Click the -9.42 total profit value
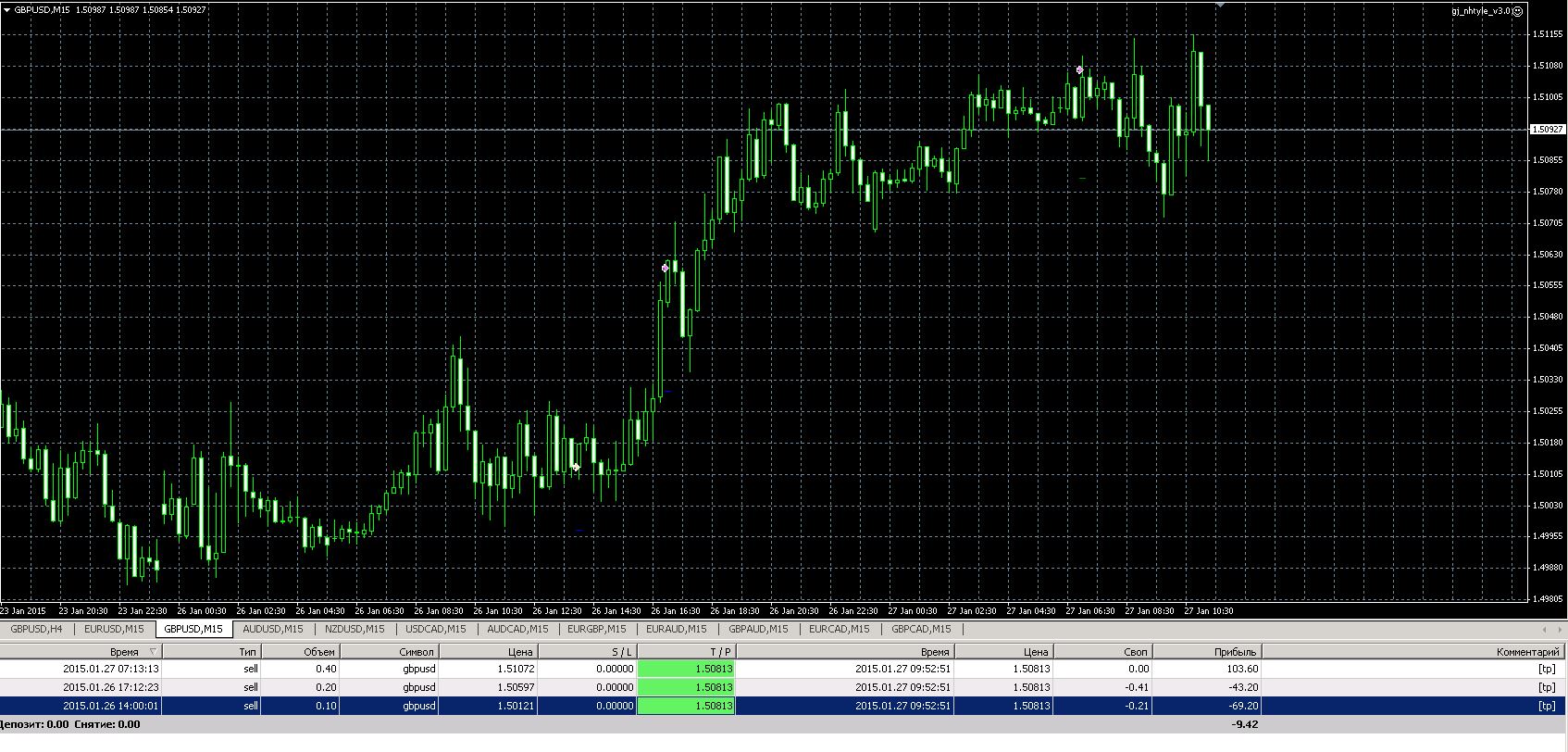This screenshot has height=752, width=1568. tap(1245, 724)
